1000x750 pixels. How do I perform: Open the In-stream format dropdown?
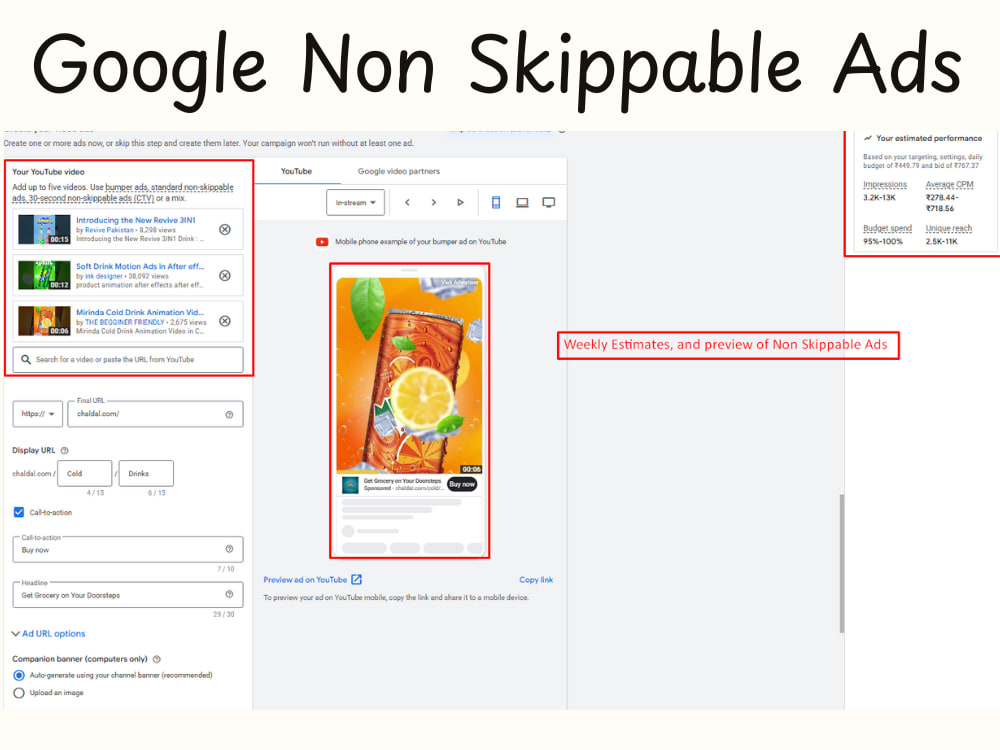356,203
